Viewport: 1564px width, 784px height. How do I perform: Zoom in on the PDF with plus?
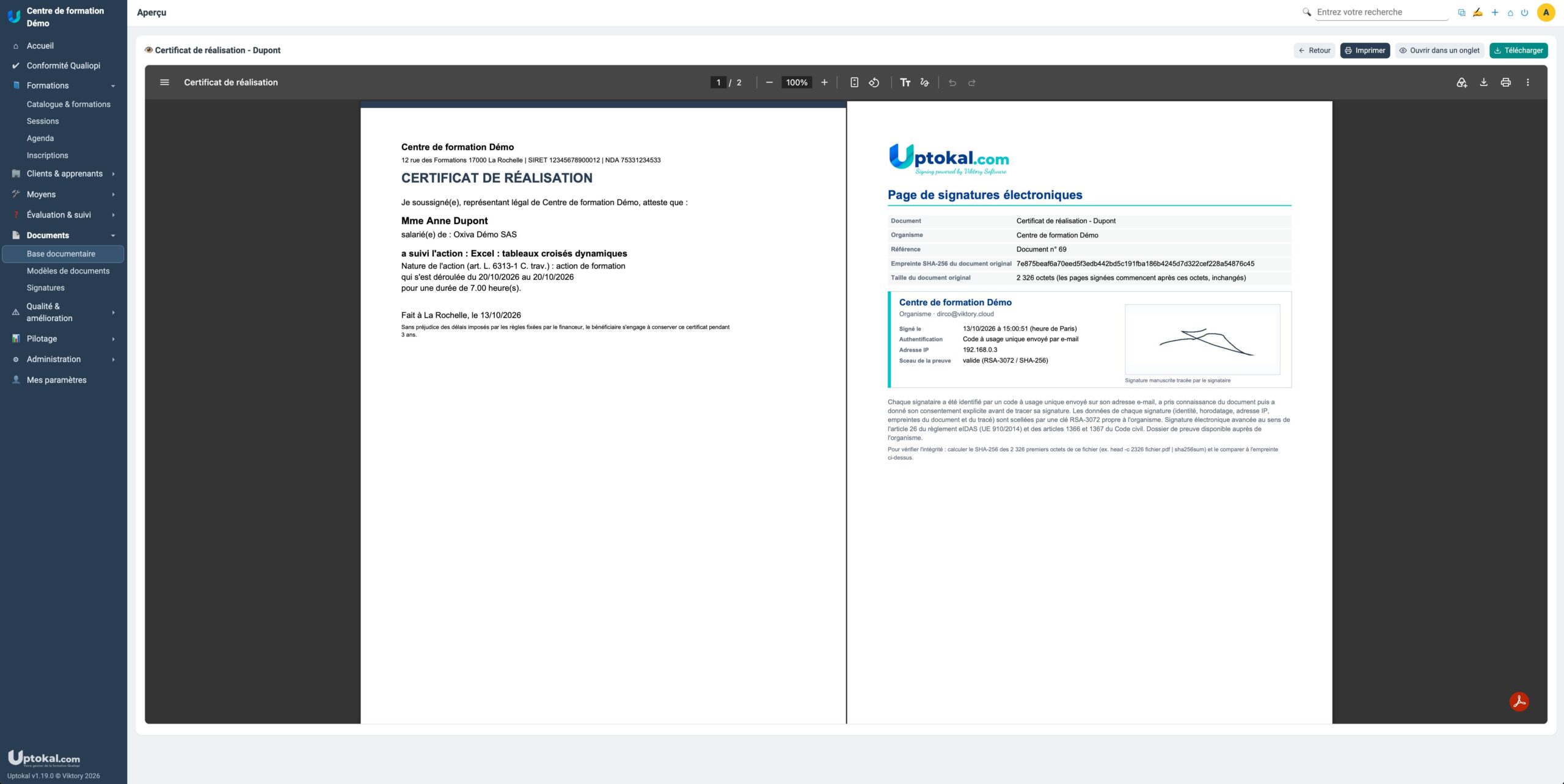click(824, 82)
